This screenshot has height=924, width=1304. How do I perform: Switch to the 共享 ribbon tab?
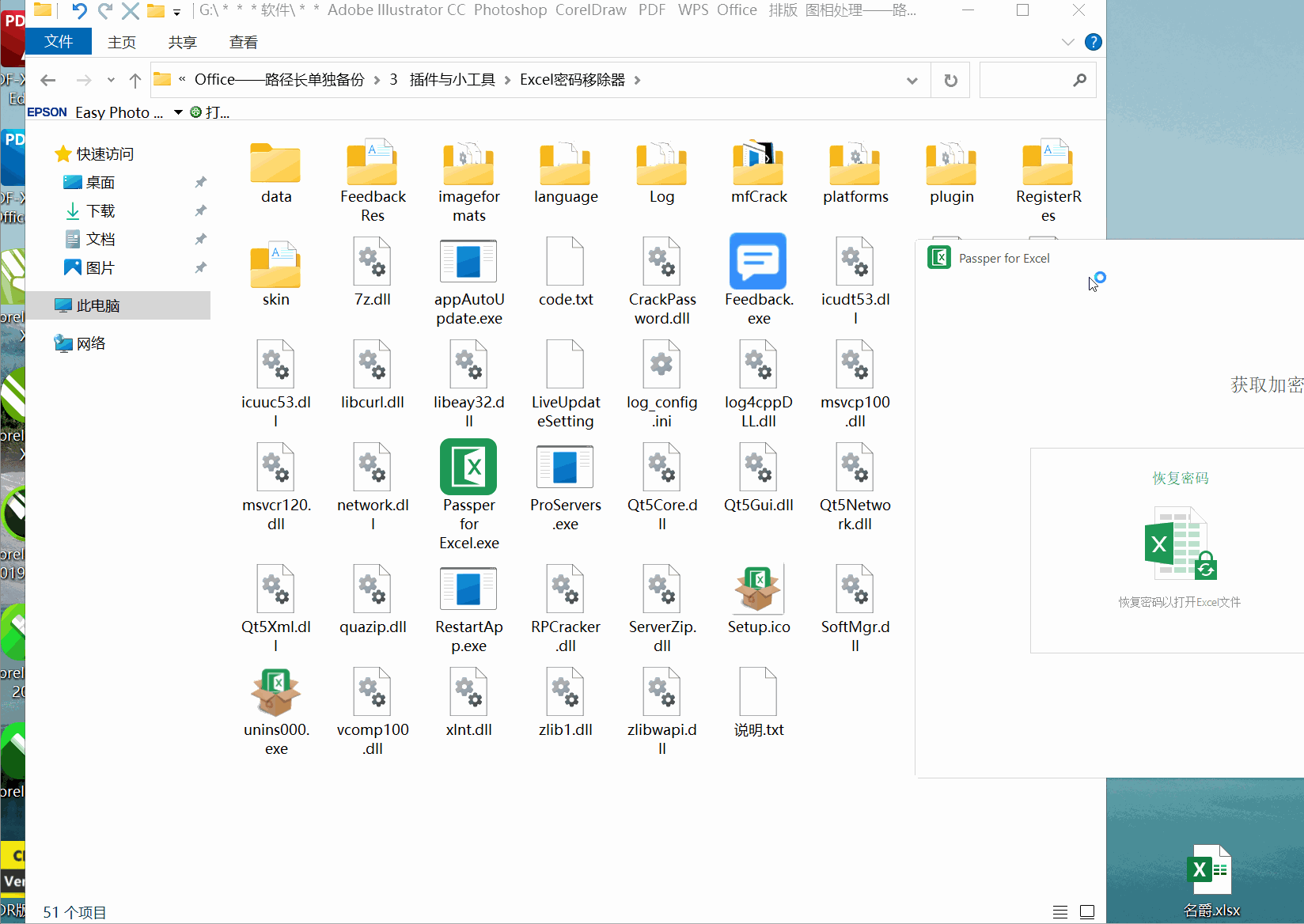coord(182,42)
